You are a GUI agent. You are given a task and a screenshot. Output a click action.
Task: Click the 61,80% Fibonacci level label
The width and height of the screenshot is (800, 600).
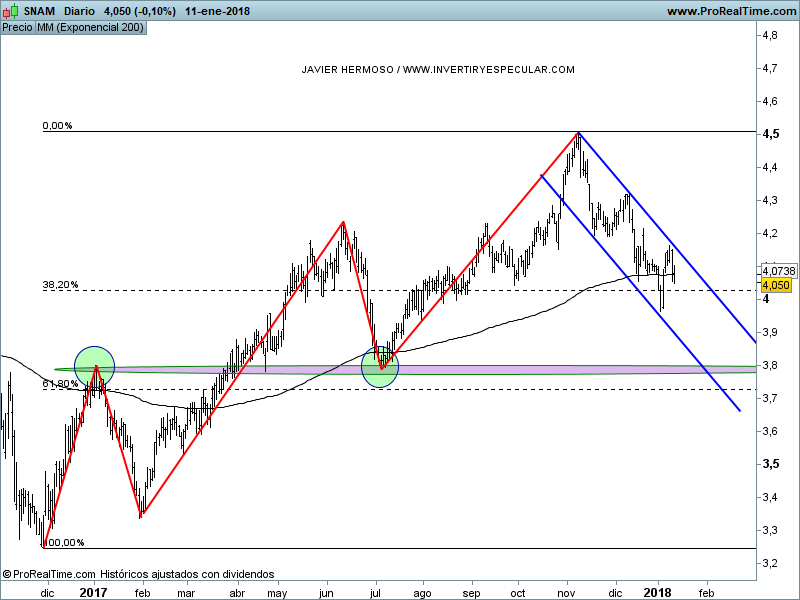60,384
